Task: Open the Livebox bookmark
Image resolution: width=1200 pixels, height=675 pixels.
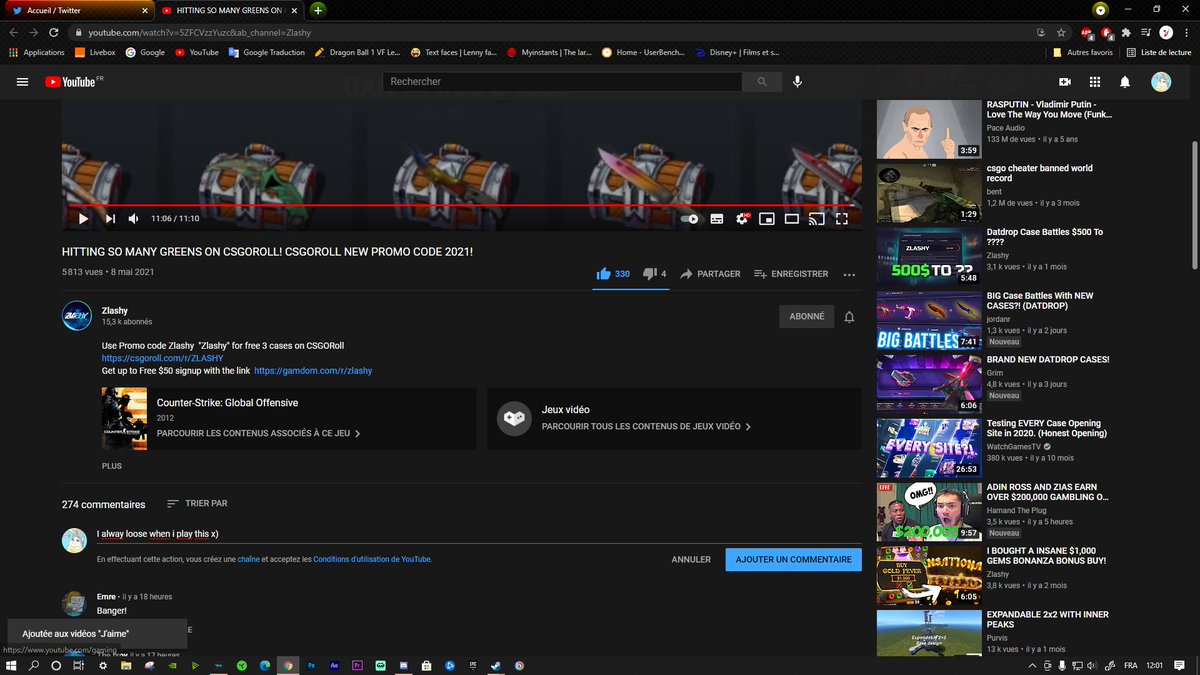Action: 95,52
